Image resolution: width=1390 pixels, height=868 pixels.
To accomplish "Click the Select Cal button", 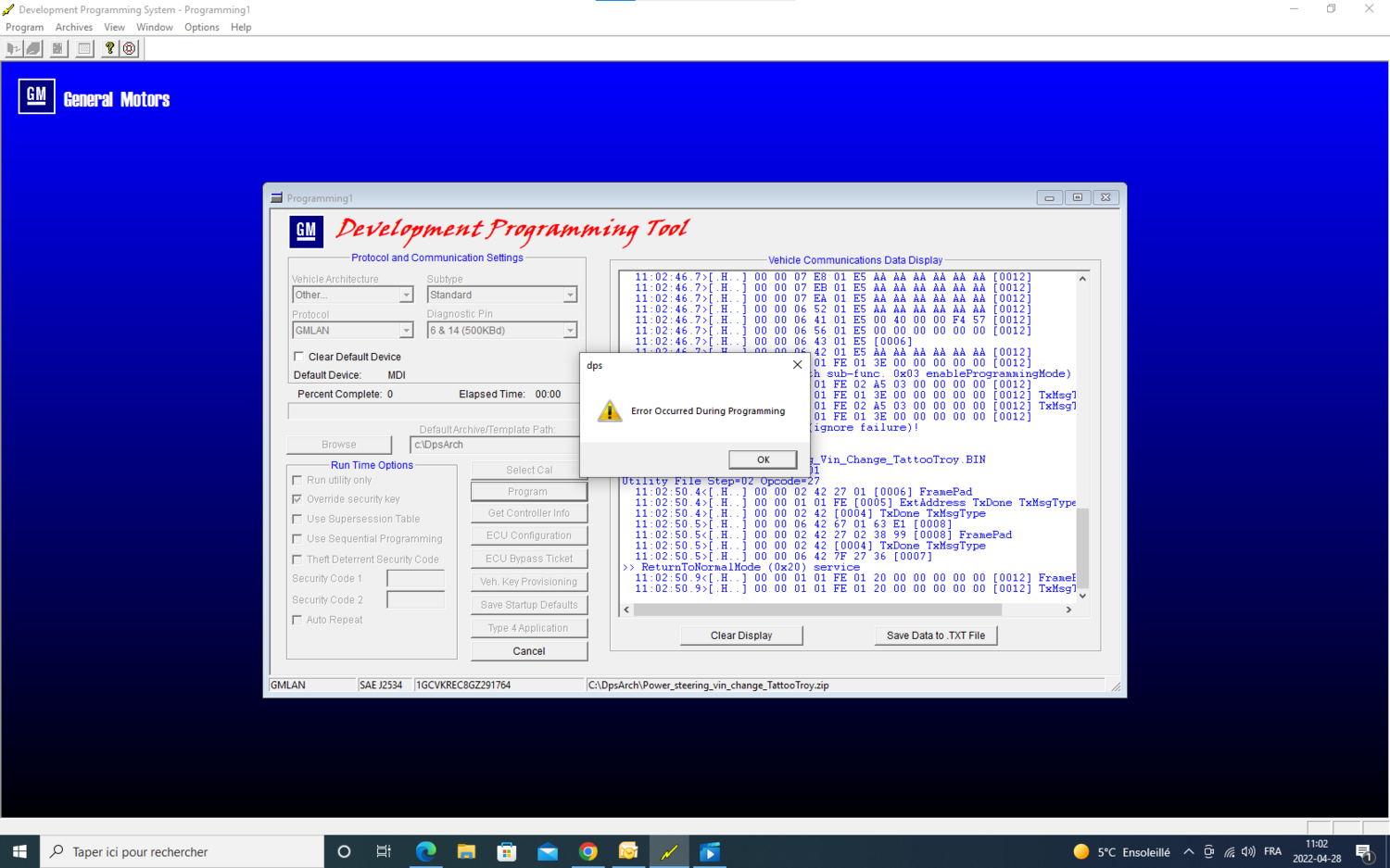I will click(x=529, y=471).
